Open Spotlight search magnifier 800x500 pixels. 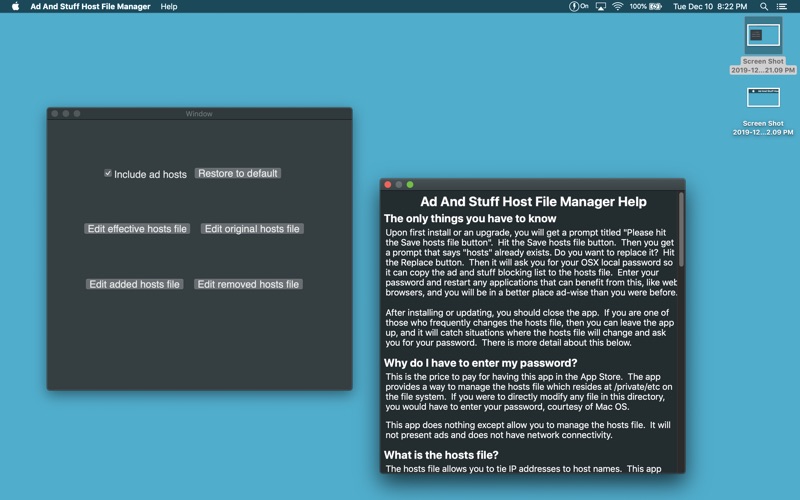pyautogui.click(x=764, y=7)
